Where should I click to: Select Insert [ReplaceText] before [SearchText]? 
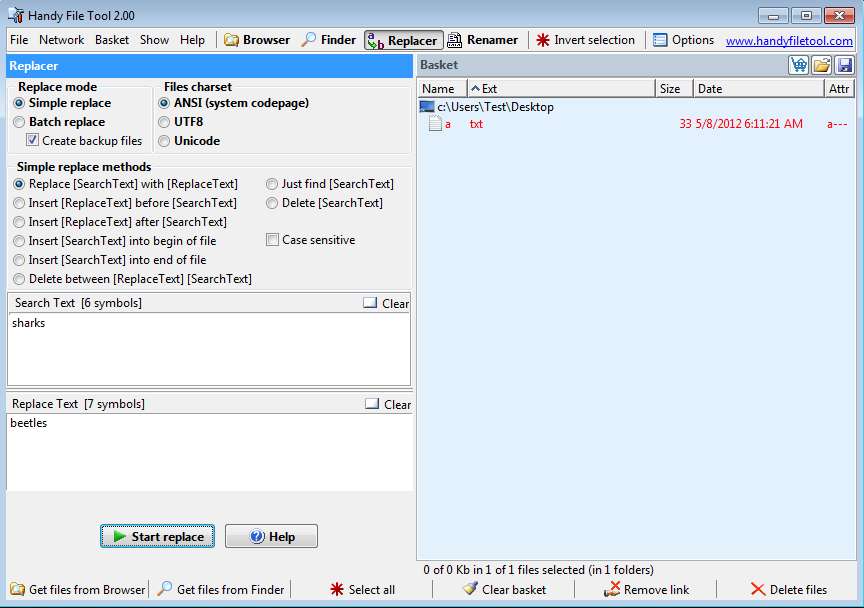pos(125,203)
